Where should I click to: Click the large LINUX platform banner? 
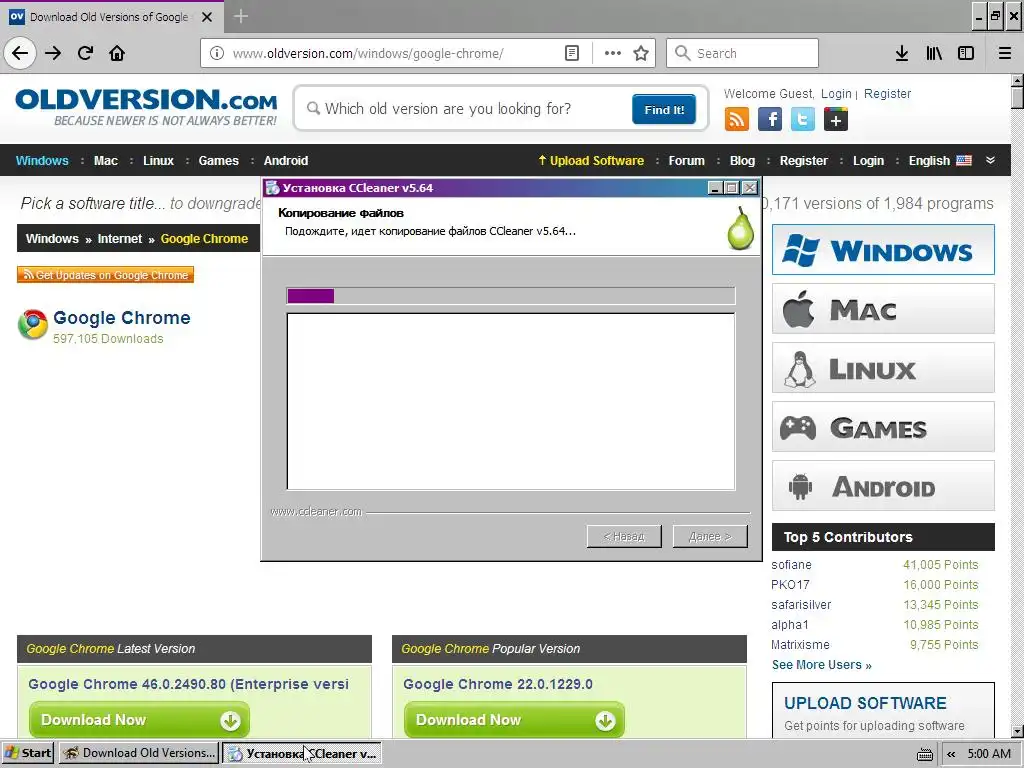click(x=883, y=368)
